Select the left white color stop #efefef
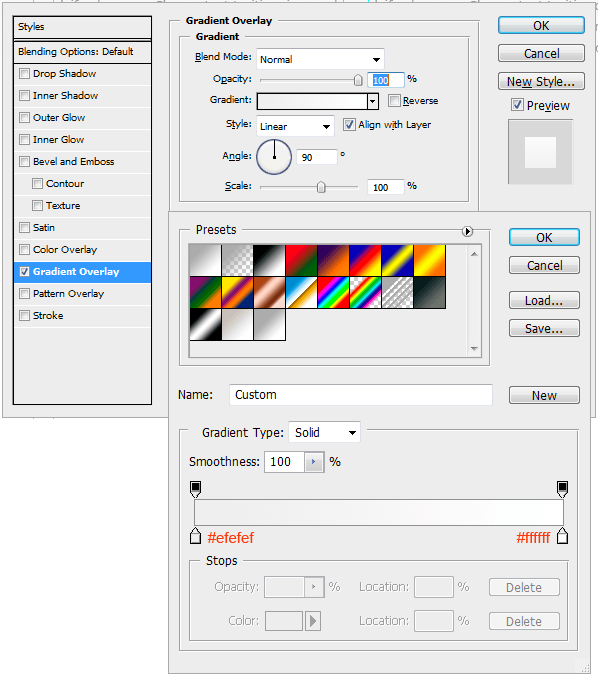 coord(196,536)
